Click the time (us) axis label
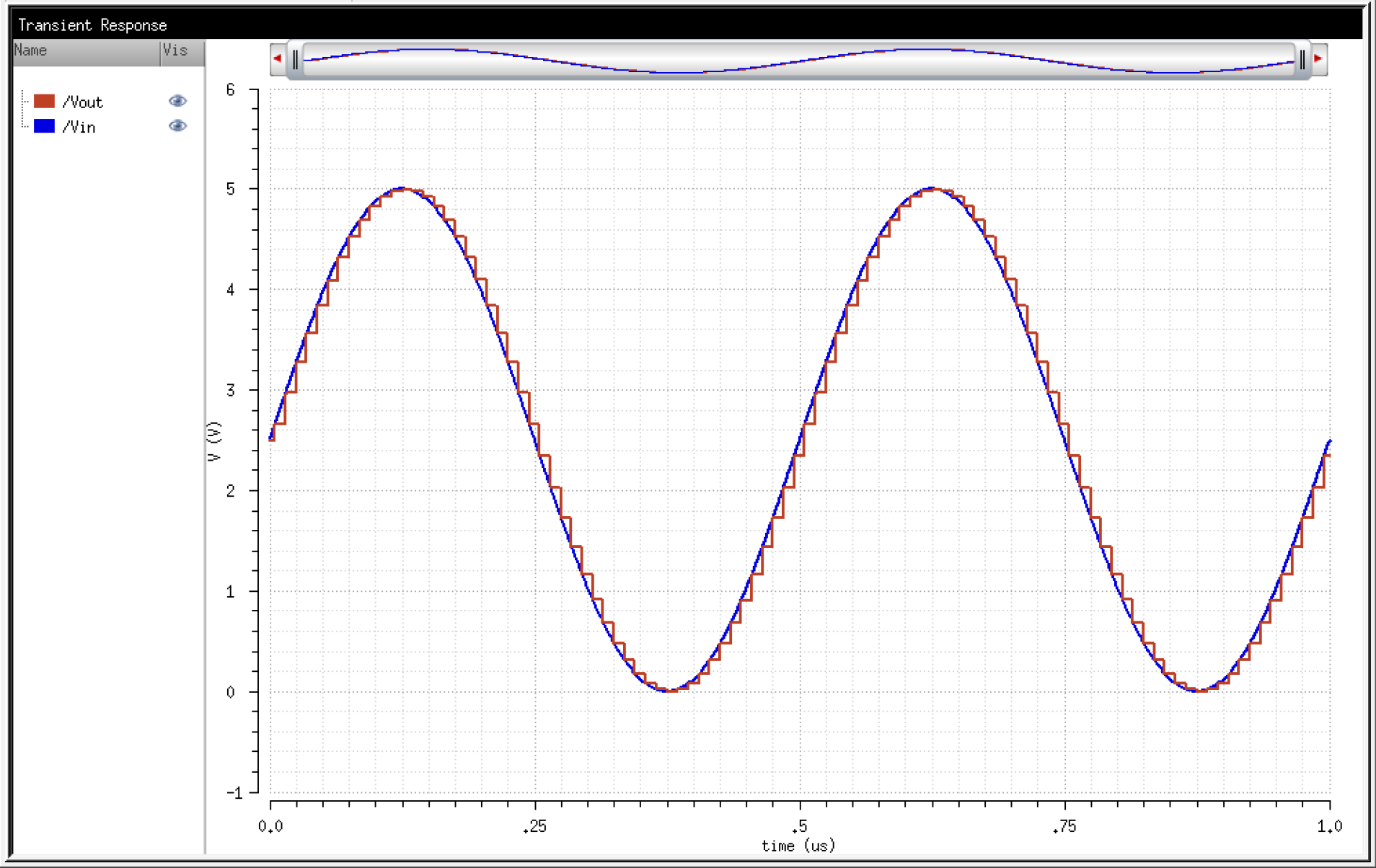 pyautogui.click(x=798, y=846)
